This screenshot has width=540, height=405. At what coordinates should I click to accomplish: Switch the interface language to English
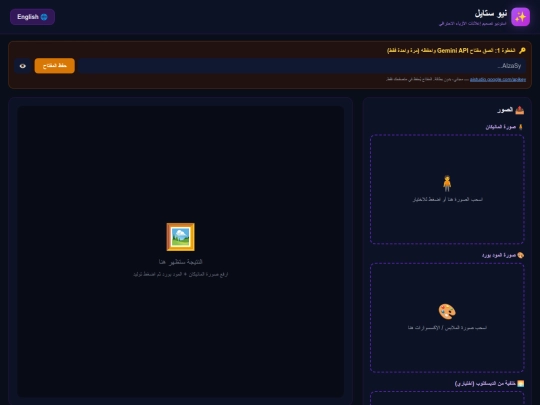pos(32,17)
